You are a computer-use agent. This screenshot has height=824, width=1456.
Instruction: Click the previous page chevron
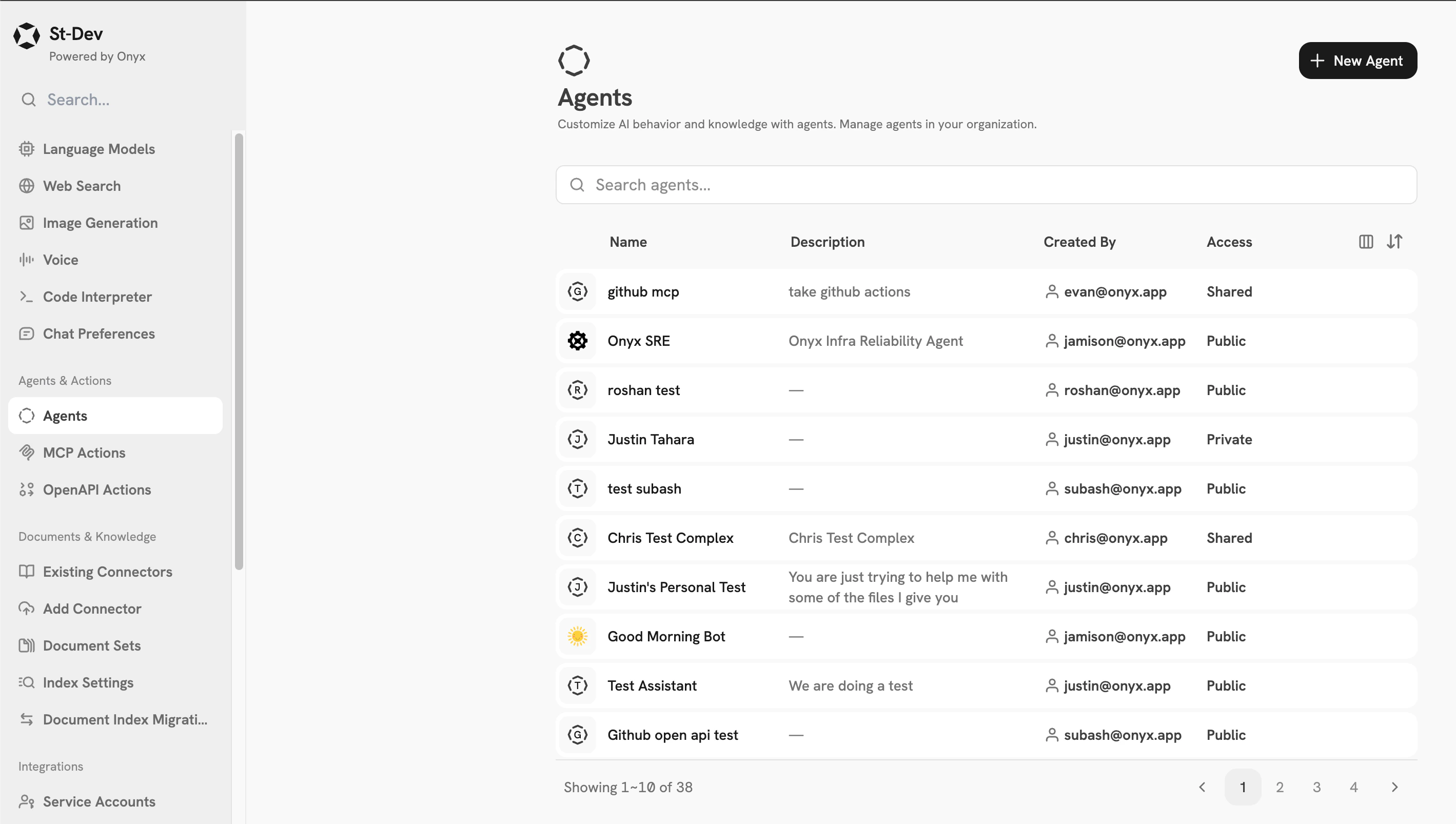coord(1203,787)
